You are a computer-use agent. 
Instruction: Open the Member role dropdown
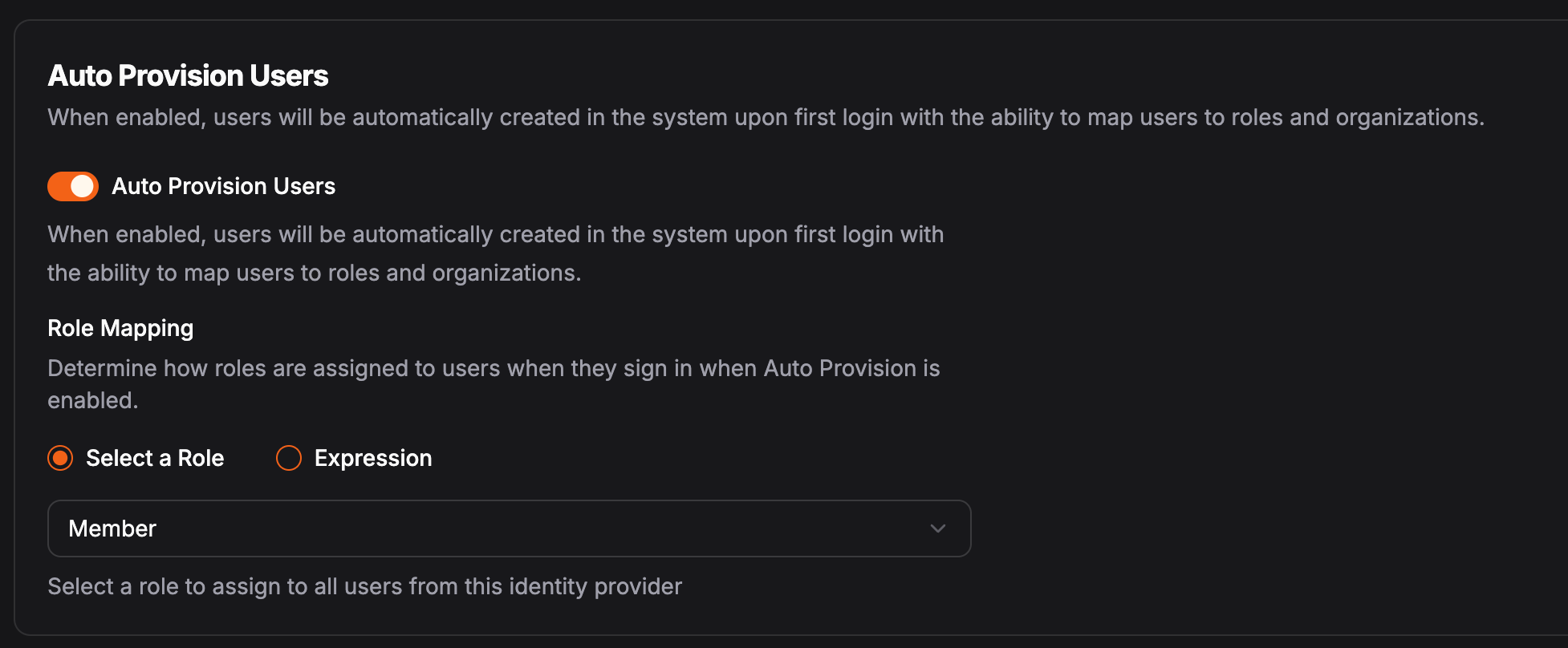(509, 529)
